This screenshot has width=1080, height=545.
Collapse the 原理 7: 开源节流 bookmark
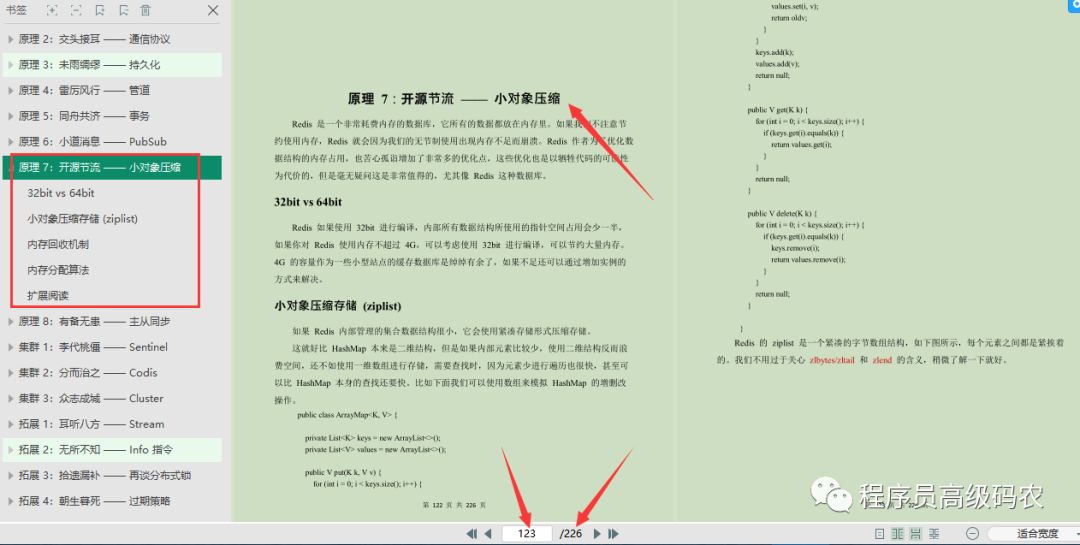coord(10,167)
